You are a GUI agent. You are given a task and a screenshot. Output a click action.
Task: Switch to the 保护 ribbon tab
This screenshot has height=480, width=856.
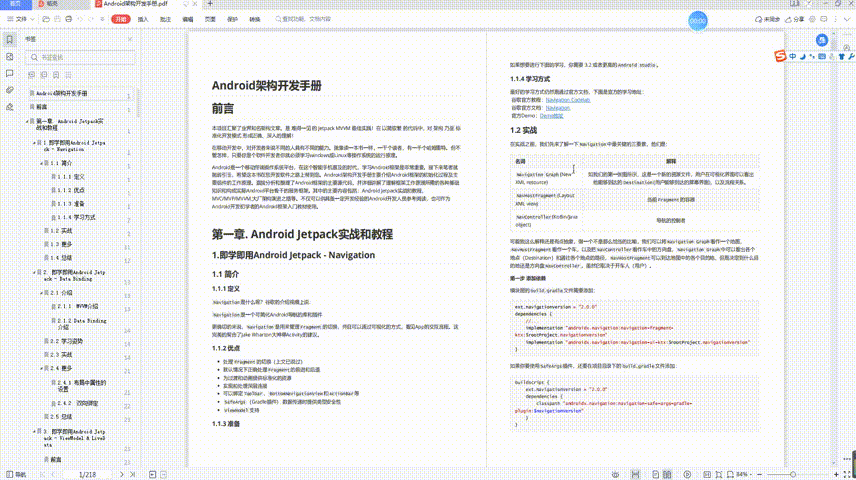click(x=233, y=19)
